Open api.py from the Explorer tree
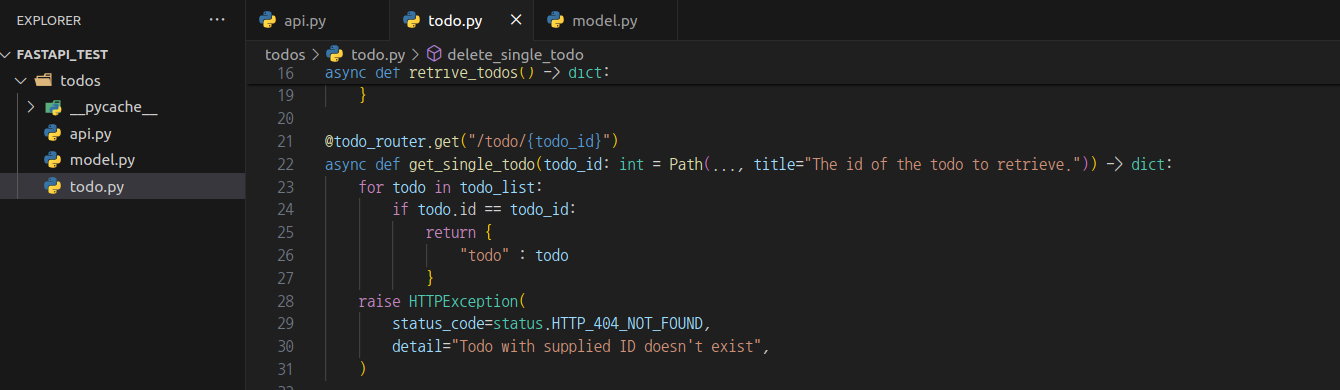This screenshot has height=390, width=1340. (91, 133)
